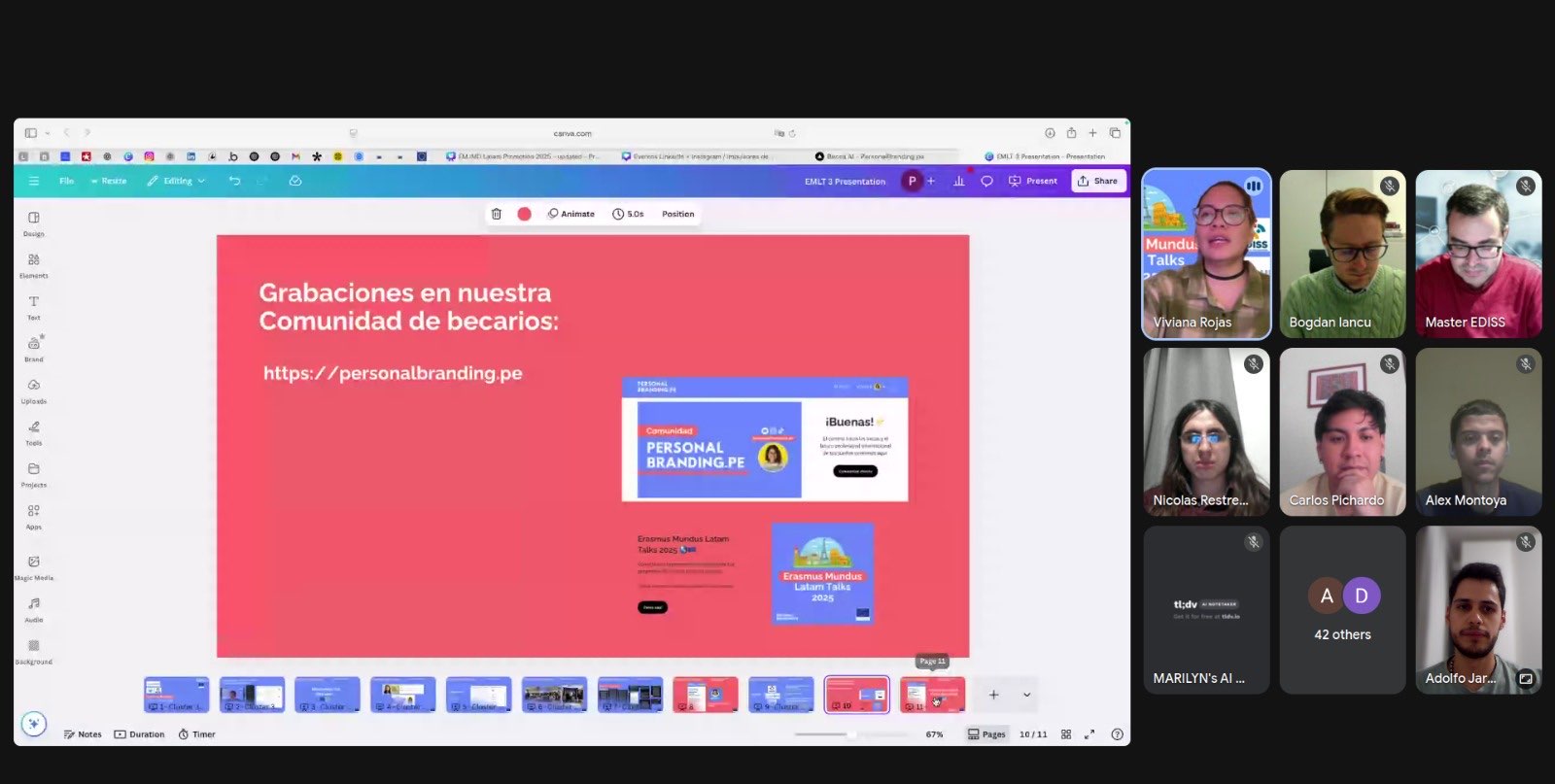Expand add-page options chevron
This screenshot has width=1555, height=784.
click(x=1026, y=695)
